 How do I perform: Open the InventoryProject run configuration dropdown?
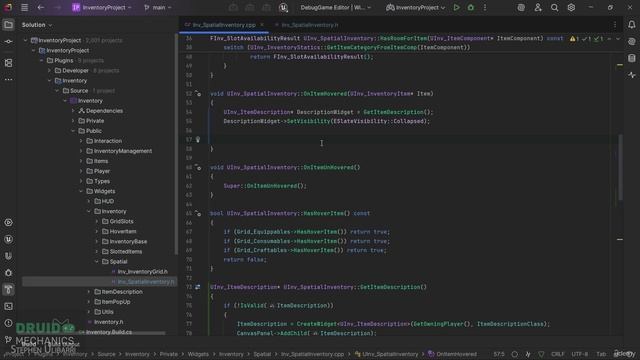coord(415,7)
